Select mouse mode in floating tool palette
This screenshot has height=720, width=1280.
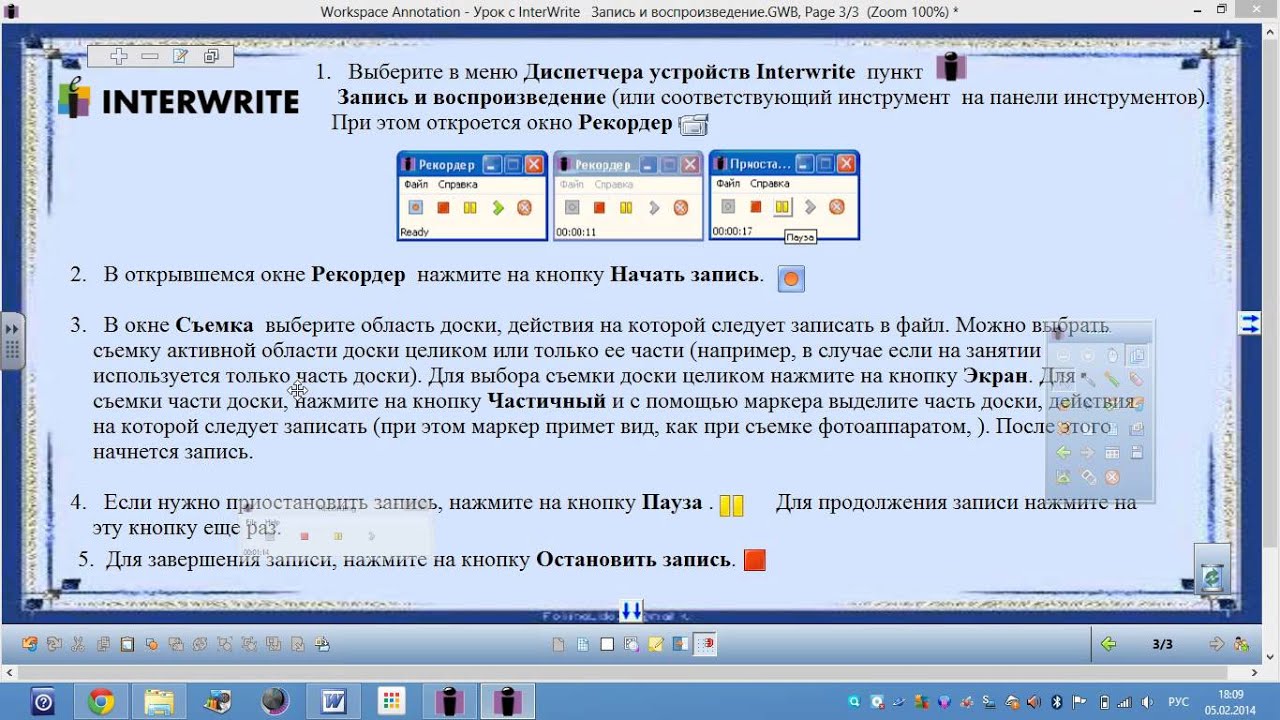1112,356
